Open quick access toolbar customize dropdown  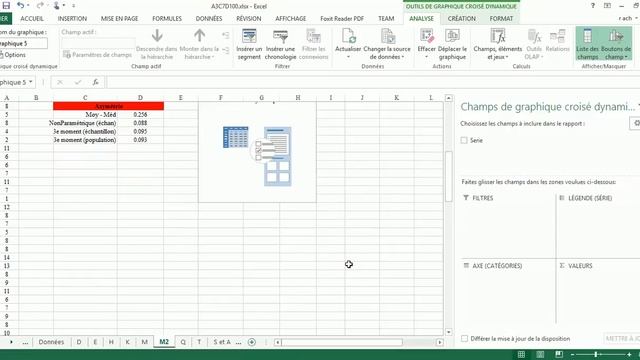point(73,6)
